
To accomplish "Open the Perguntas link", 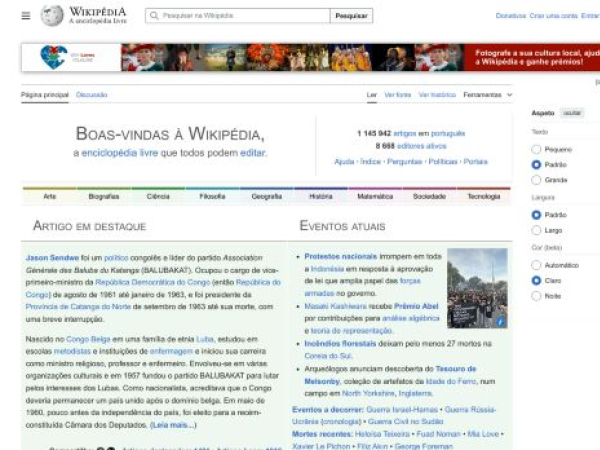I will point(404,161).
